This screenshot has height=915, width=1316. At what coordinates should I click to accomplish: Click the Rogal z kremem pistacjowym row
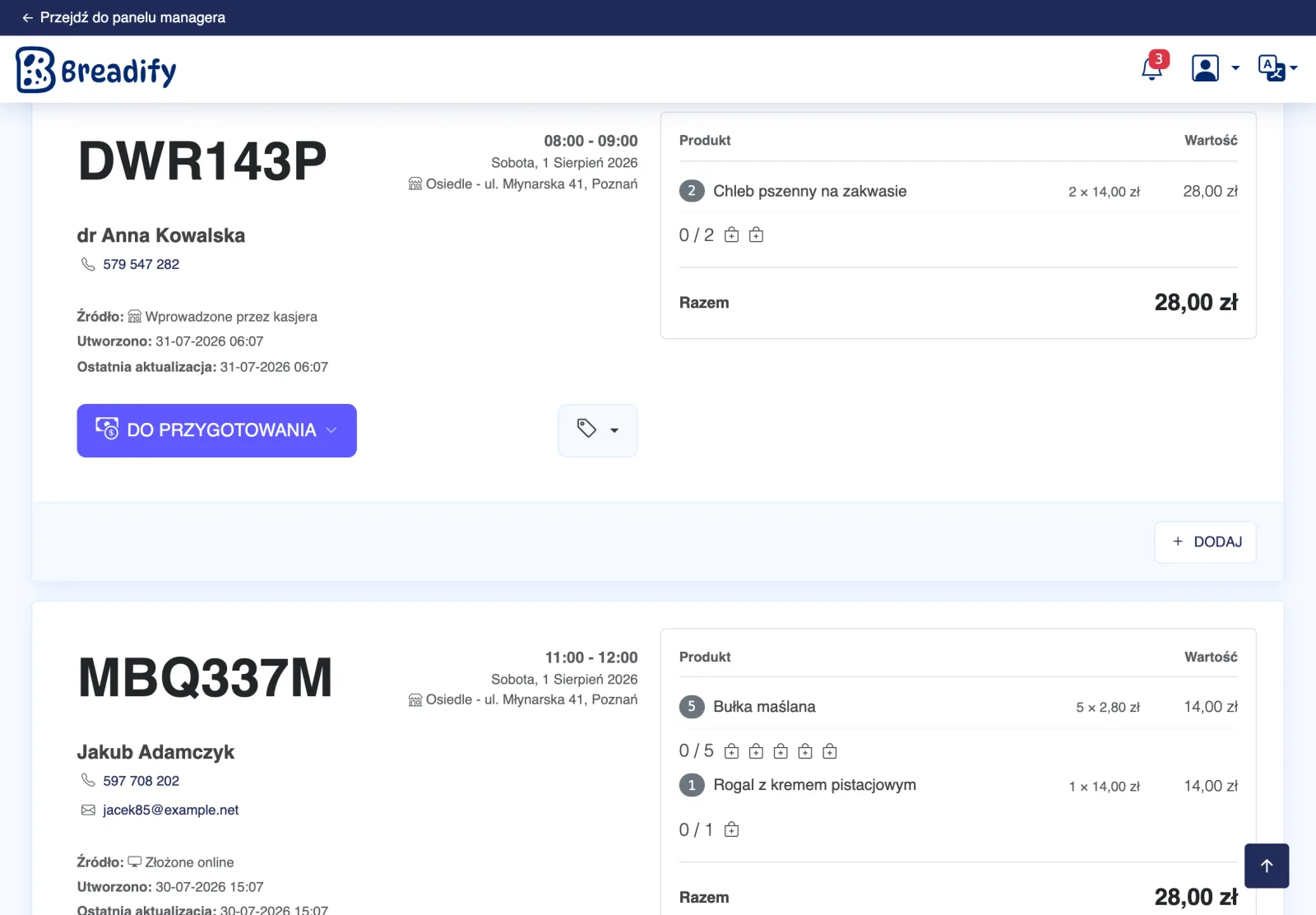click(958, 786)
